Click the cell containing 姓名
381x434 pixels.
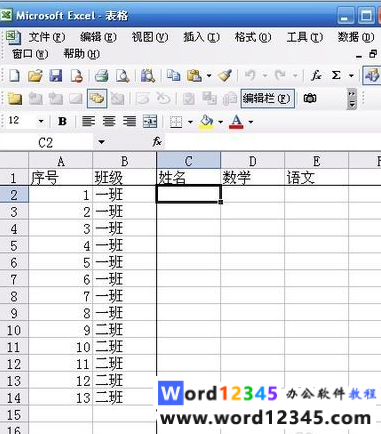(x=188, y=177)
